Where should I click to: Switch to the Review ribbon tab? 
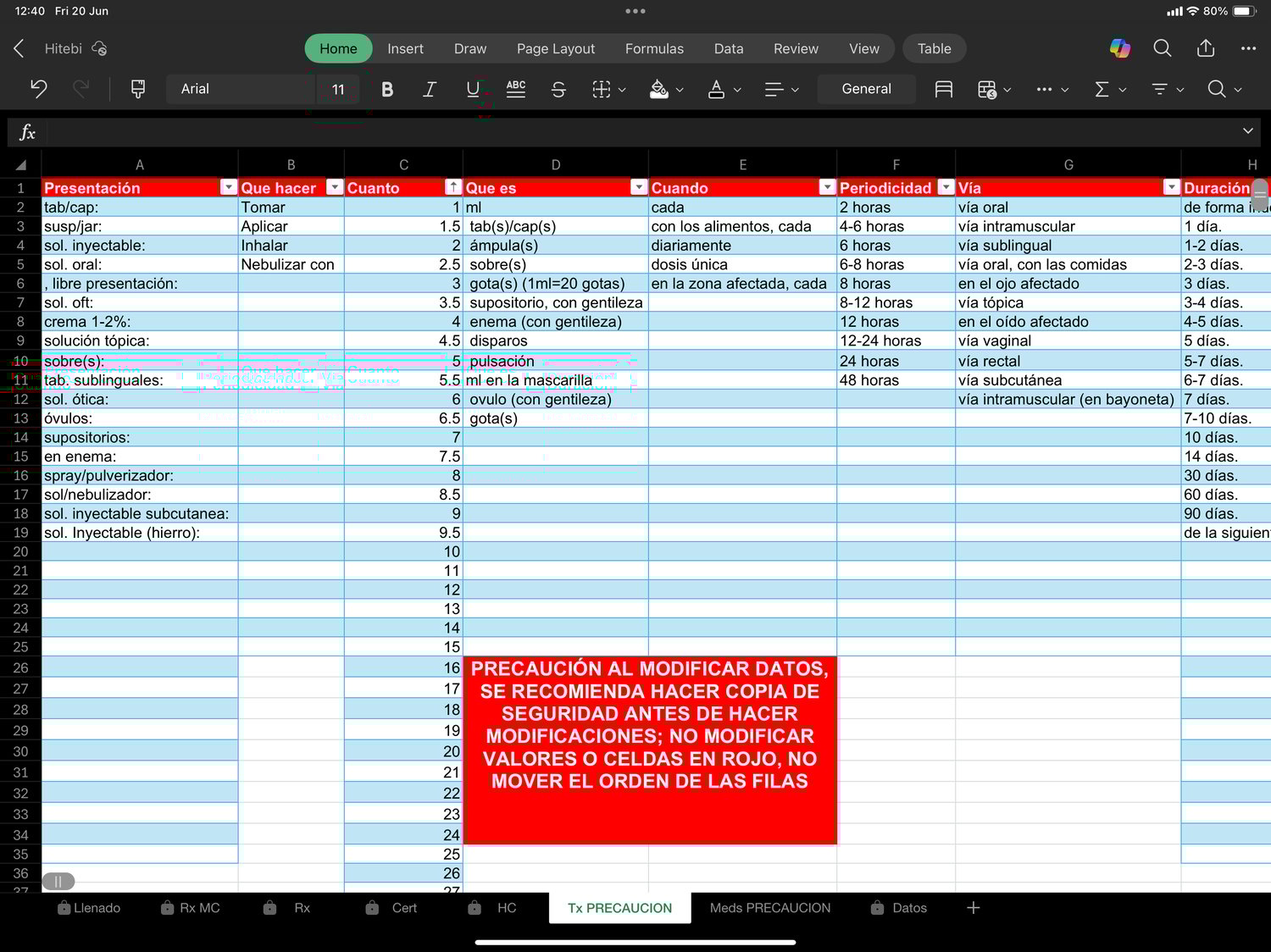(x=796, y=48)
